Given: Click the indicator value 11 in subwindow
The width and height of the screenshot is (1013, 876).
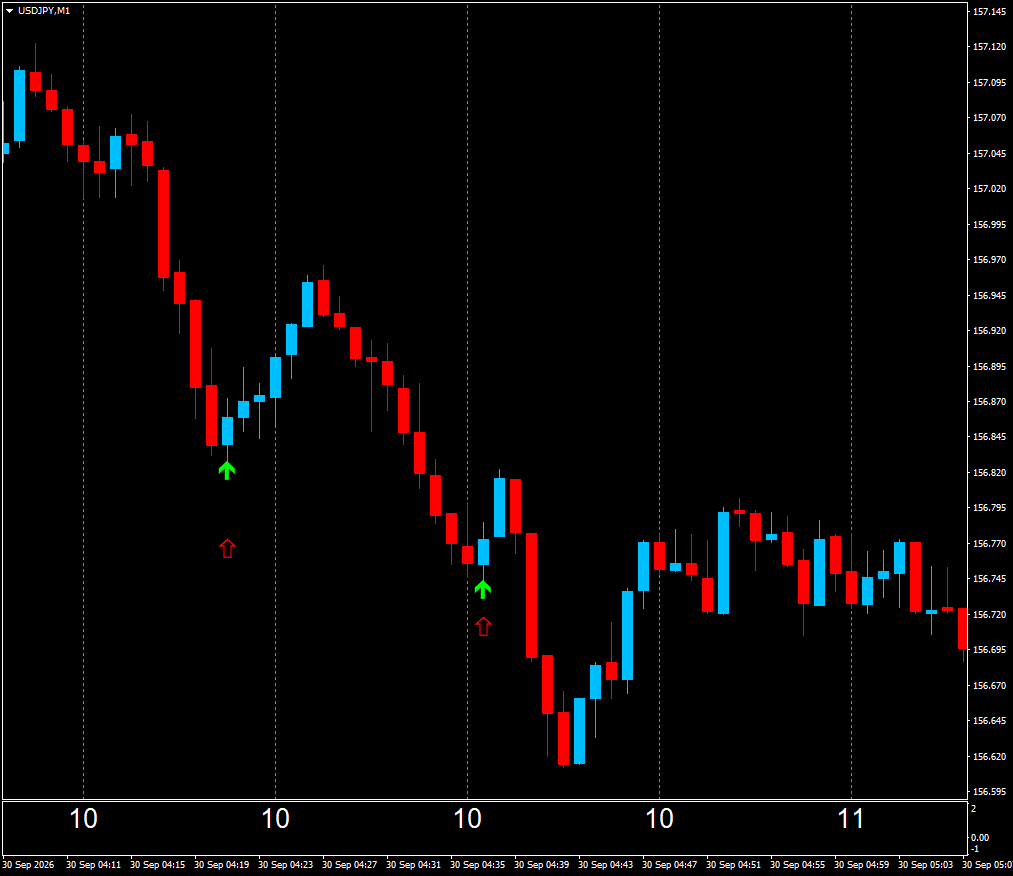Looking at the screenshot, I should [851, 819].
